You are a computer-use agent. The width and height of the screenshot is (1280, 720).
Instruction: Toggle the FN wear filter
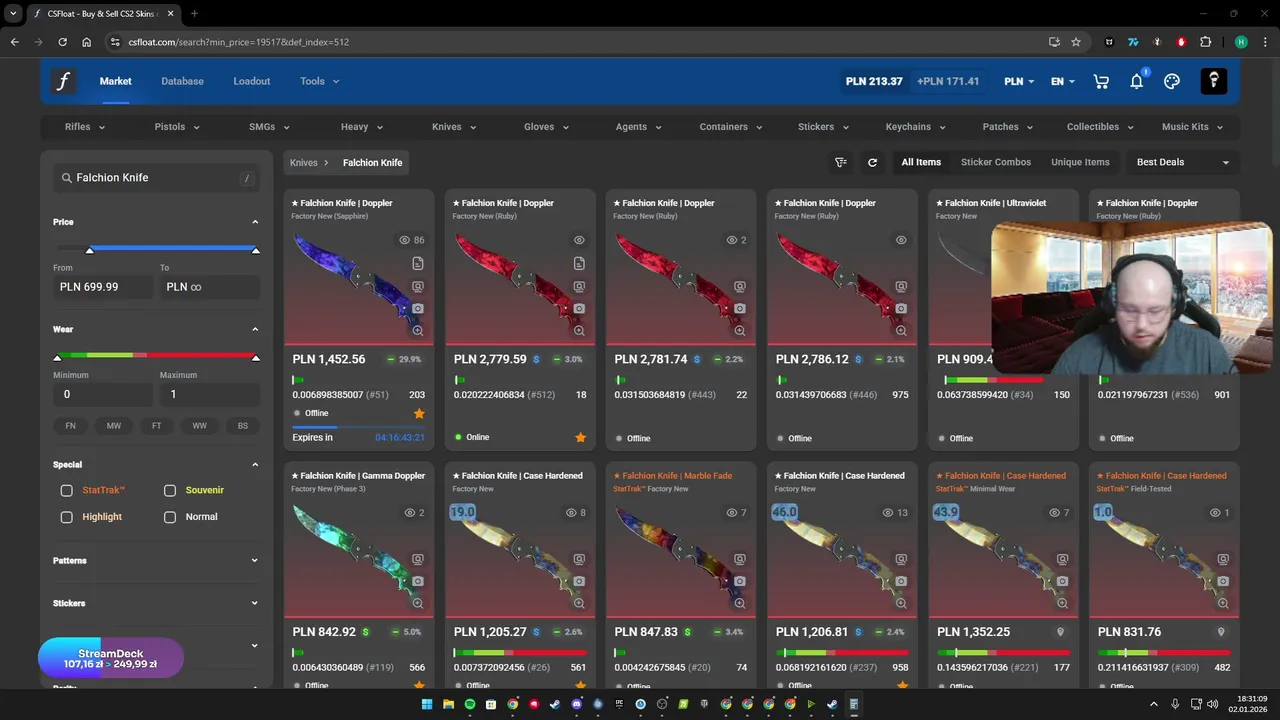[70, 426]
